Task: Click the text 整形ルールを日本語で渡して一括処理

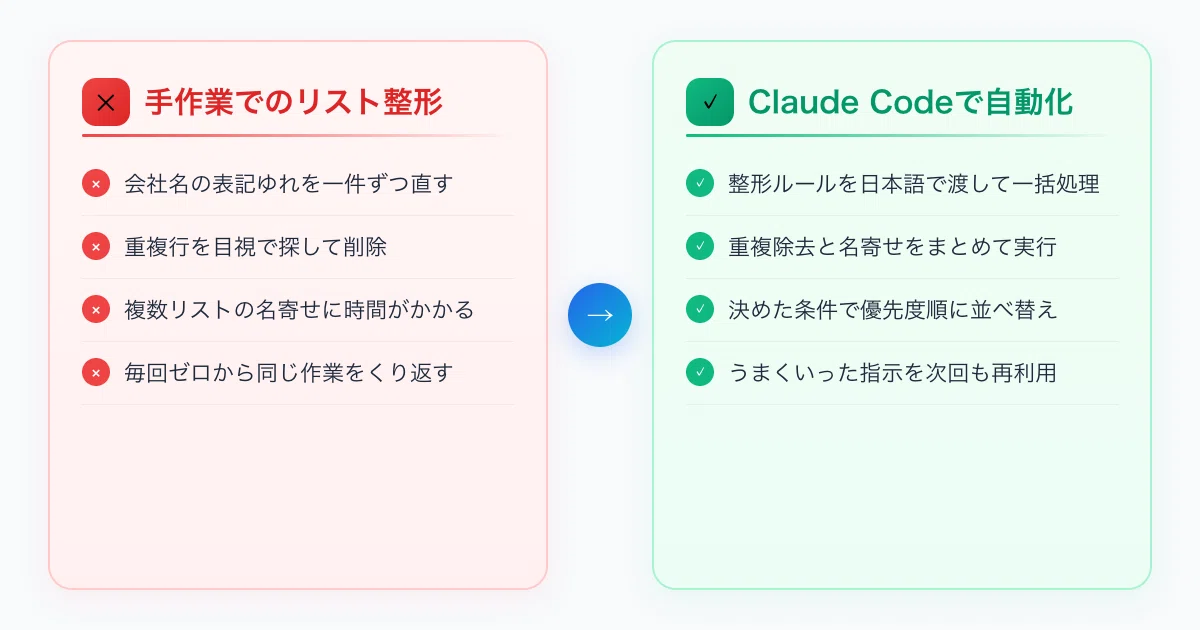Action: (x=914, y=184)
